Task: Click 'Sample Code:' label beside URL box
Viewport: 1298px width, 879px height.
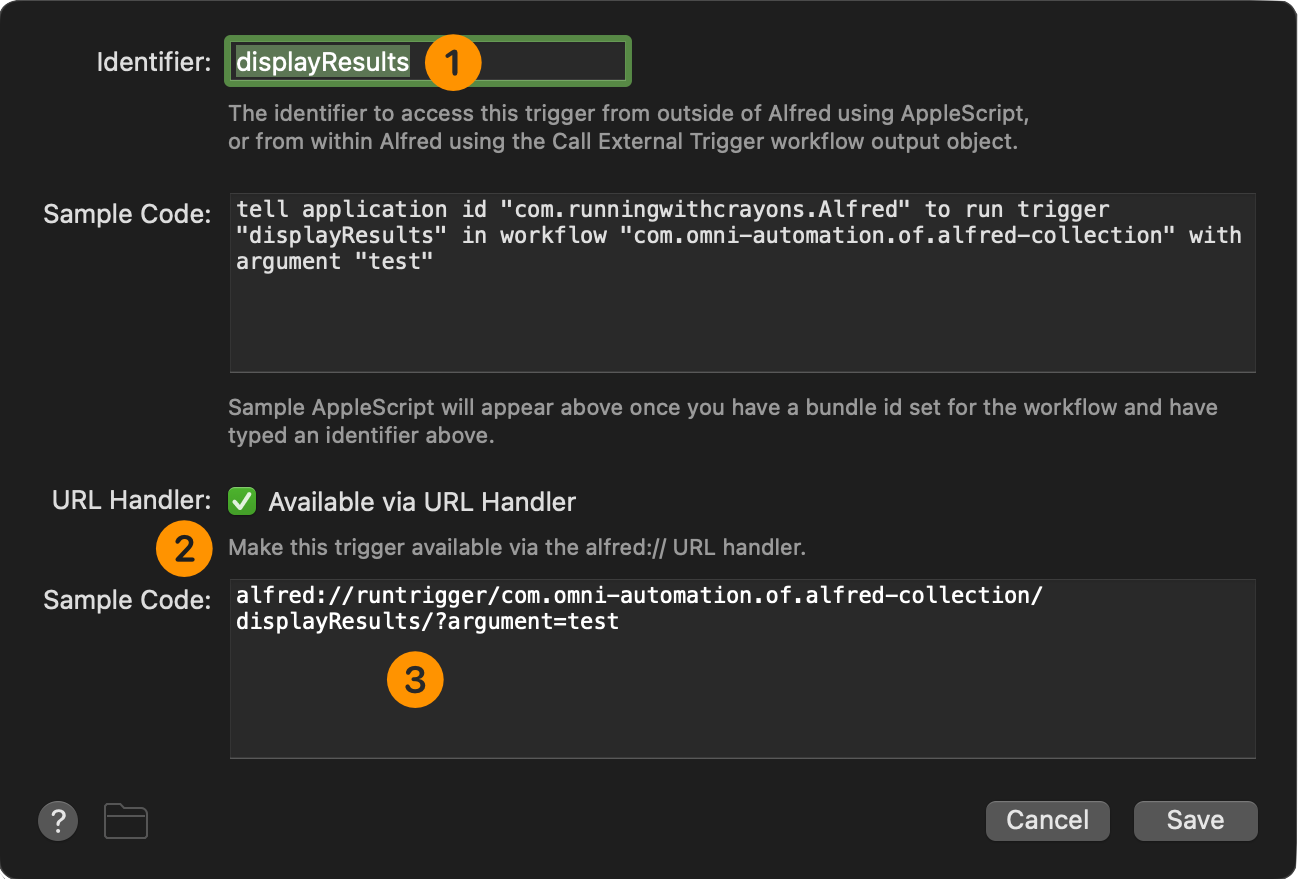Action: (x=128, y=600)
